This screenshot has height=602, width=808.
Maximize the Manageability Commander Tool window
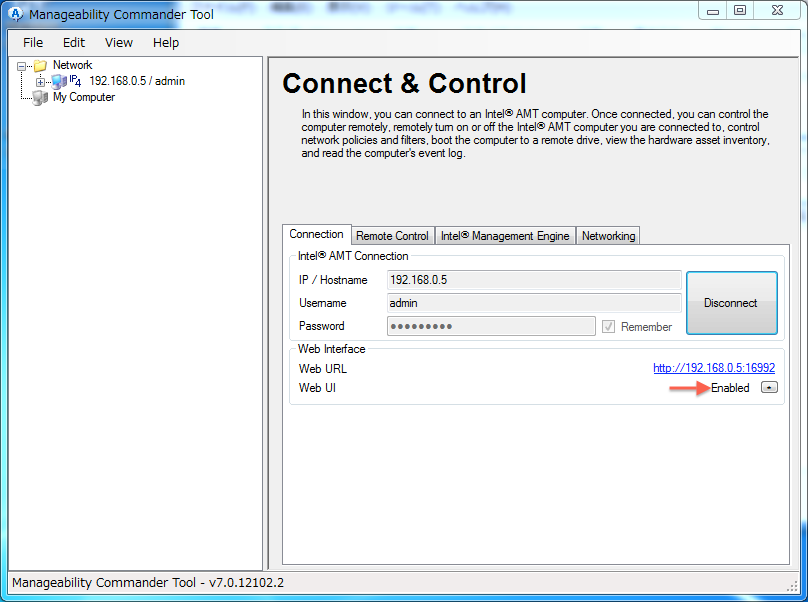(x=740, y=11)
